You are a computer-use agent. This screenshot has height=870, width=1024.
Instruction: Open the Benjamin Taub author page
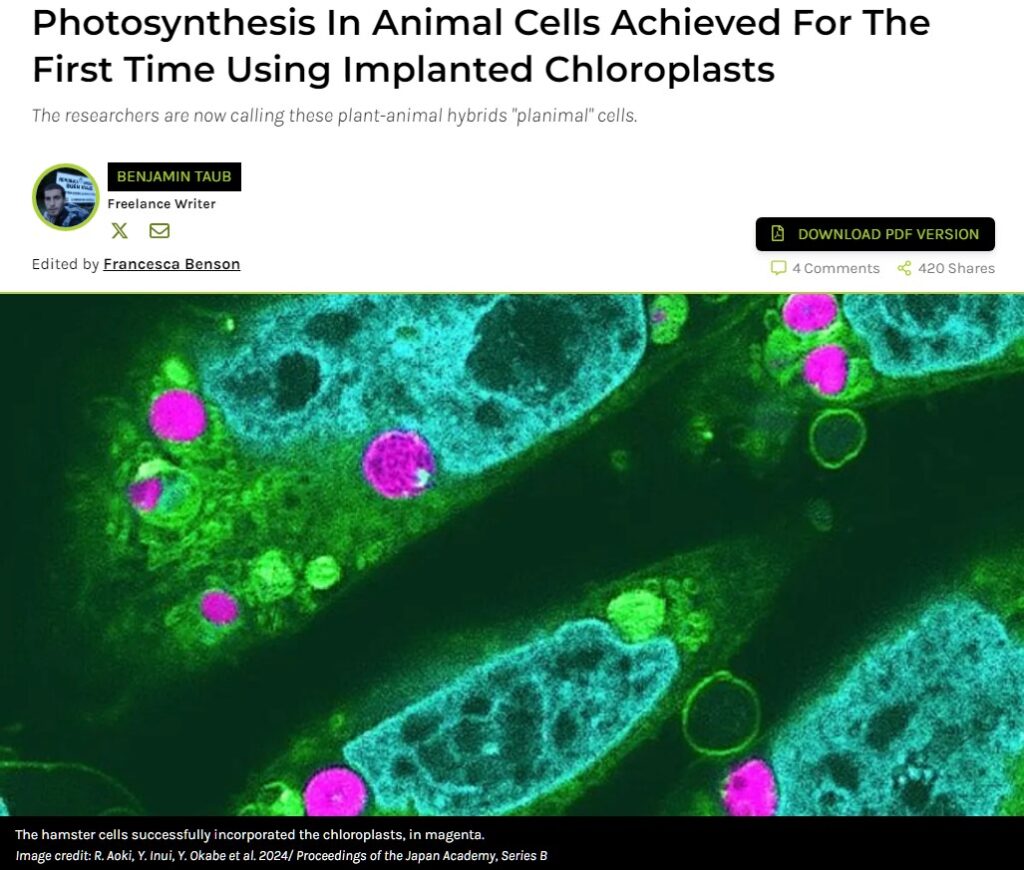(x=174, y=177)
